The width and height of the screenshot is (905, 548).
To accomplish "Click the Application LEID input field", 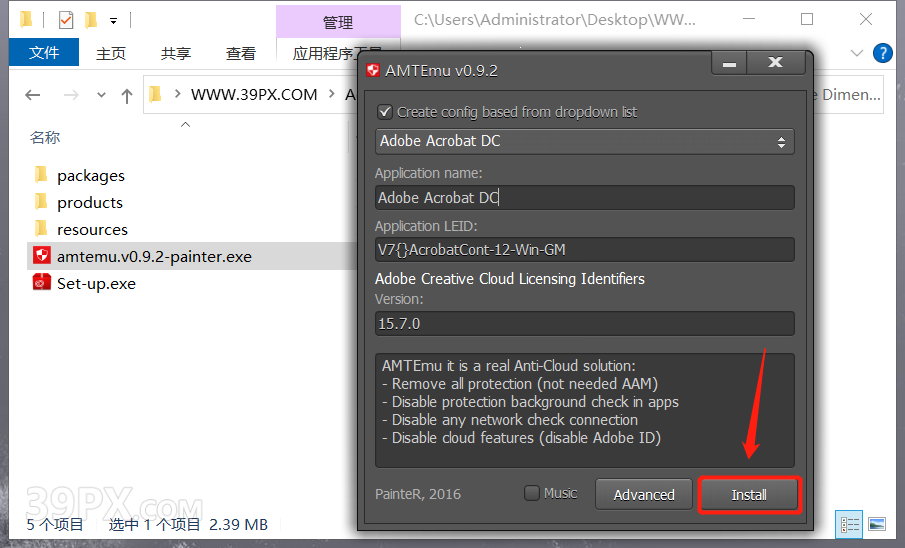I will tap(585, 249).
